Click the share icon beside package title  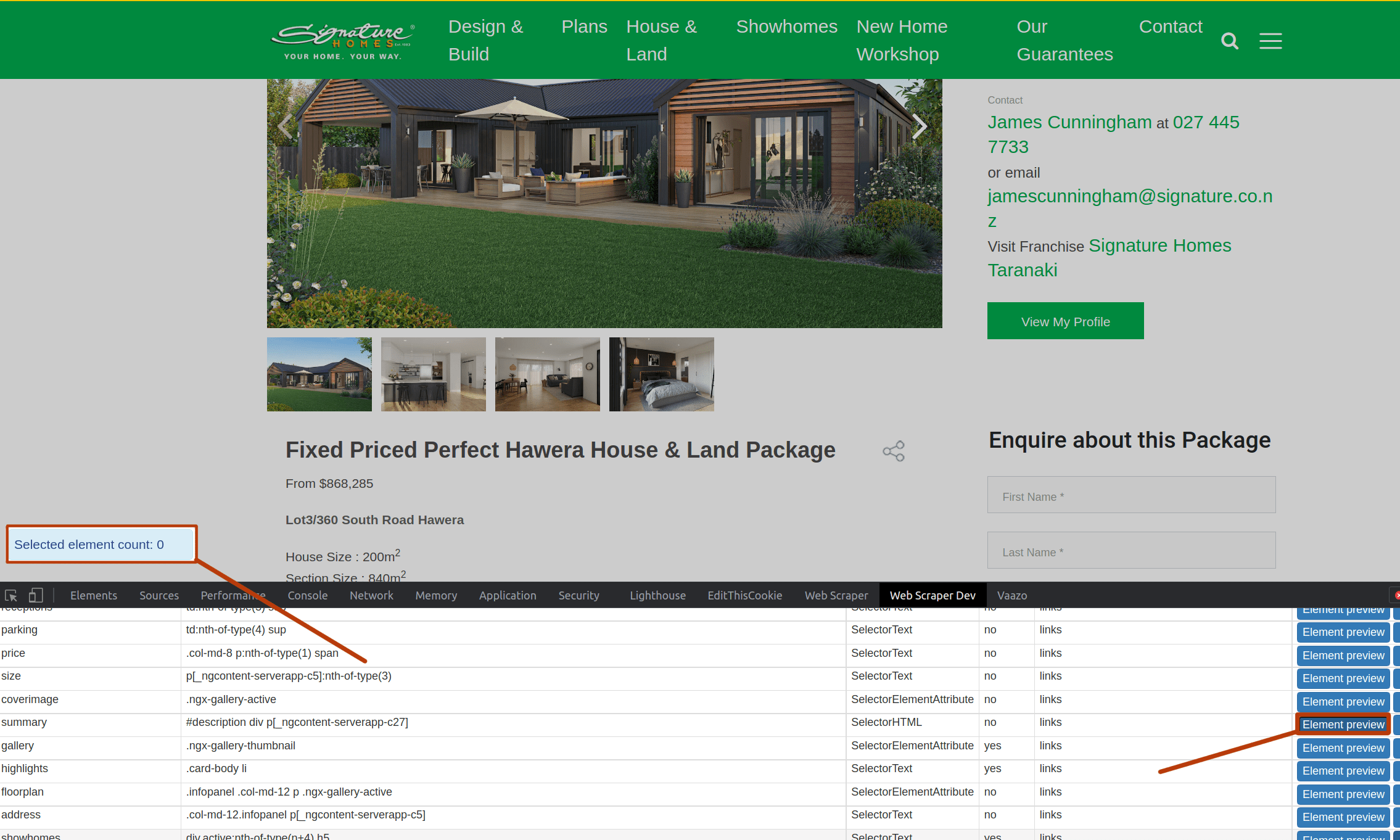pos(893,451)
